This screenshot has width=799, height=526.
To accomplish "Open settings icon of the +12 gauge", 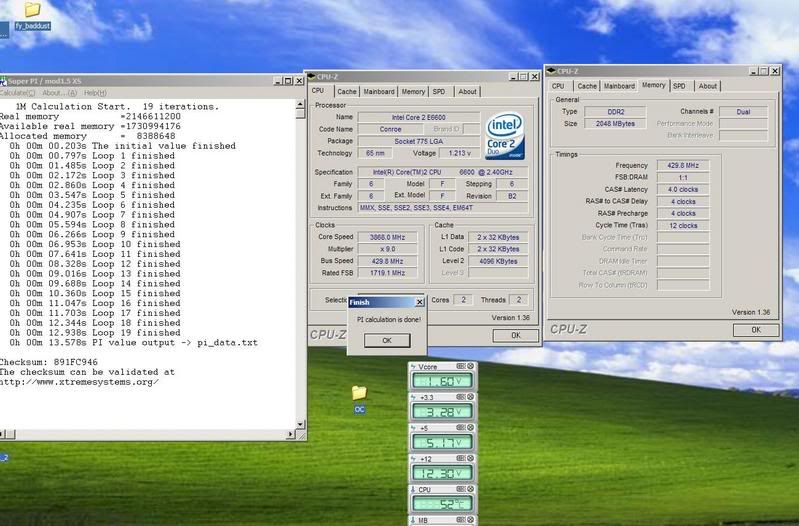I will coord(461,458).
